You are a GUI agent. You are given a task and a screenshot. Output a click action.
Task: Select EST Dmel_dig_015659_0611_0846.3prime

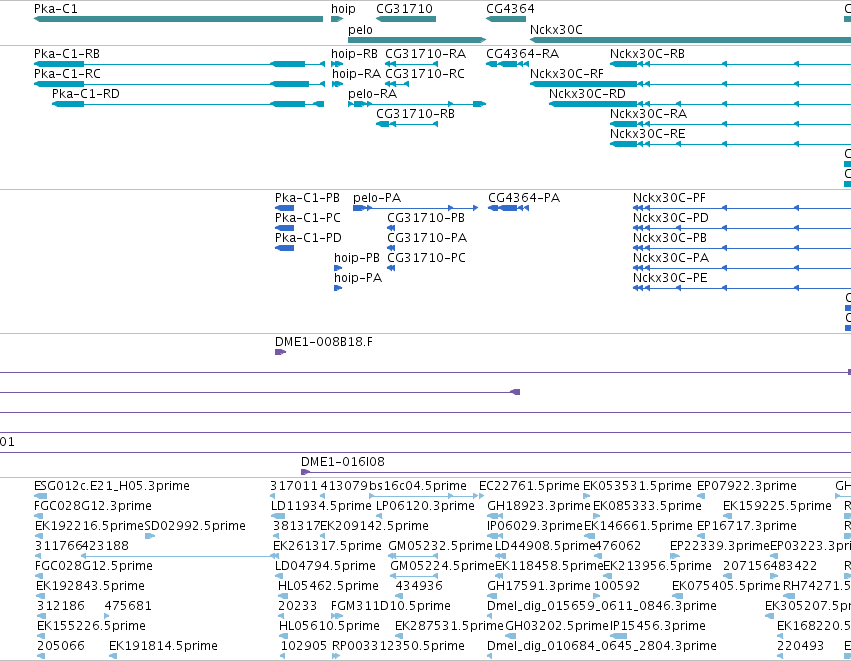coord(490,616)
